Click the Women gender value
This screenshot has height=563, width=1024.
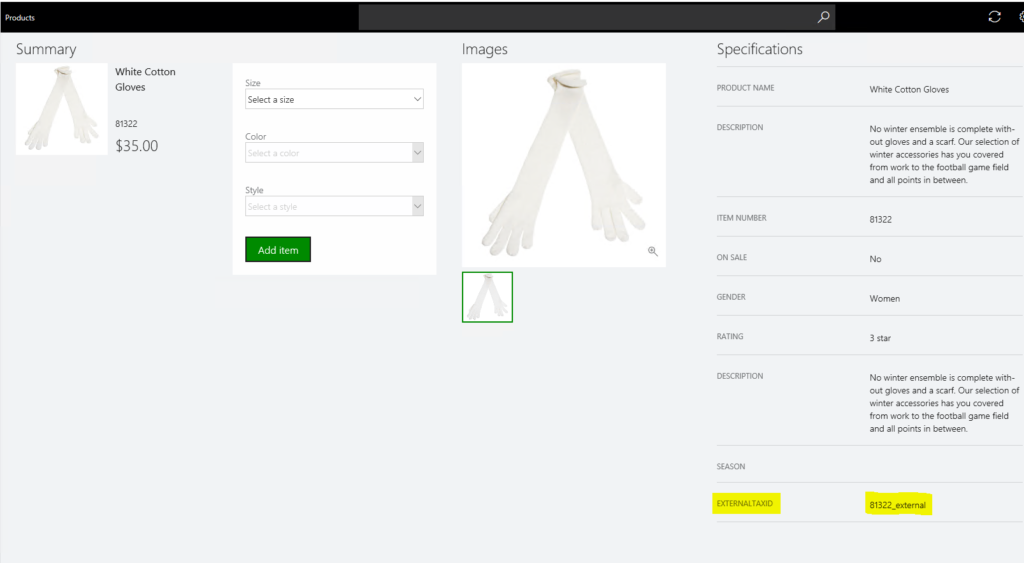pos(884,298)
